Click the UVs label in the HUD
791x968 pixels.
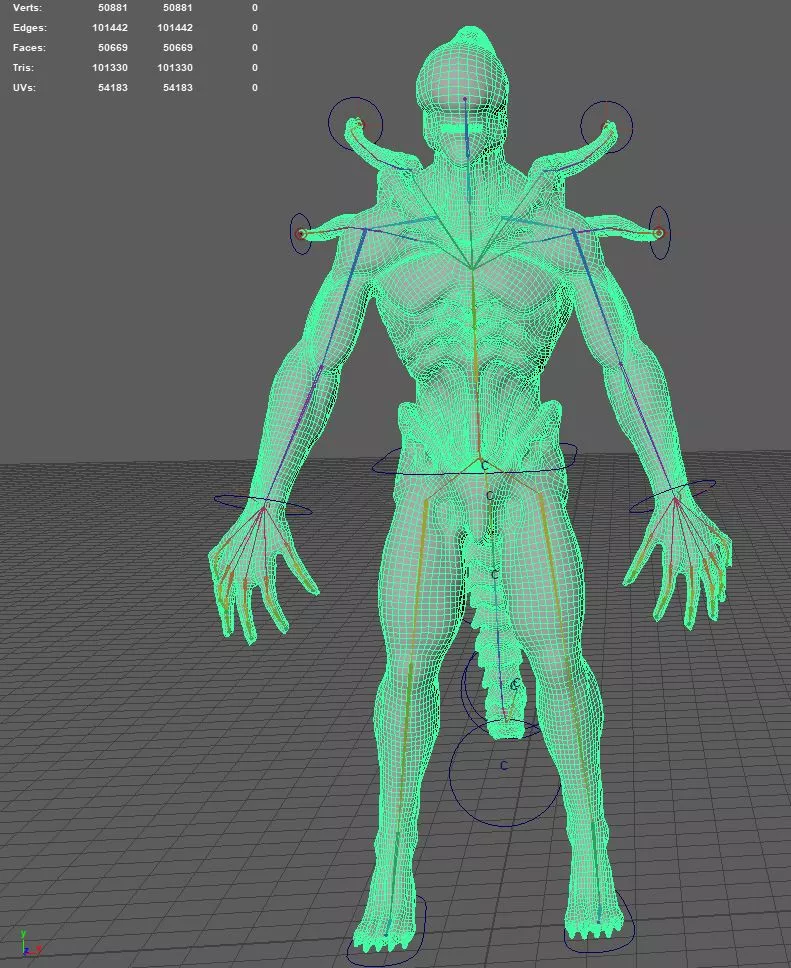coord(25,88)
